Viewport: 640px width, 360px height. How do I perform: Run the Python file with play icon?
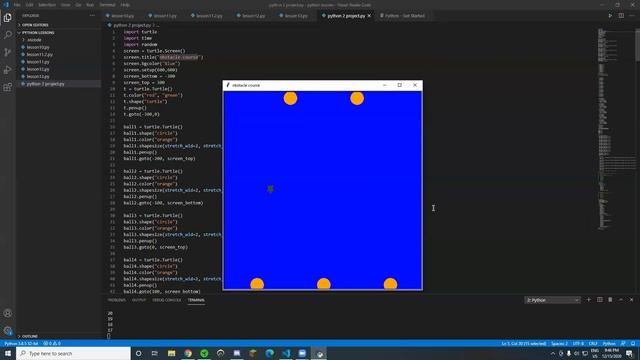(x=610, y=16)
